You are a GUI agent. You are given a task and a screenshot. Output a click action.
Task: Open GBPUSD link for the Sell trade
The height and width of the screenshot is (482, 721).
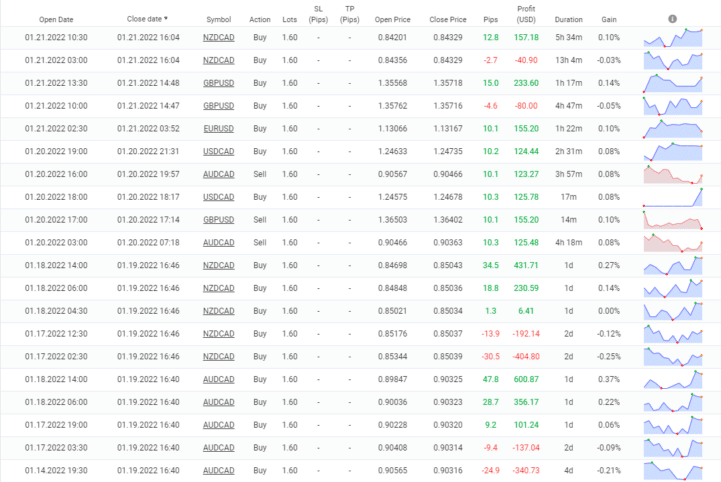click(218, 219)
